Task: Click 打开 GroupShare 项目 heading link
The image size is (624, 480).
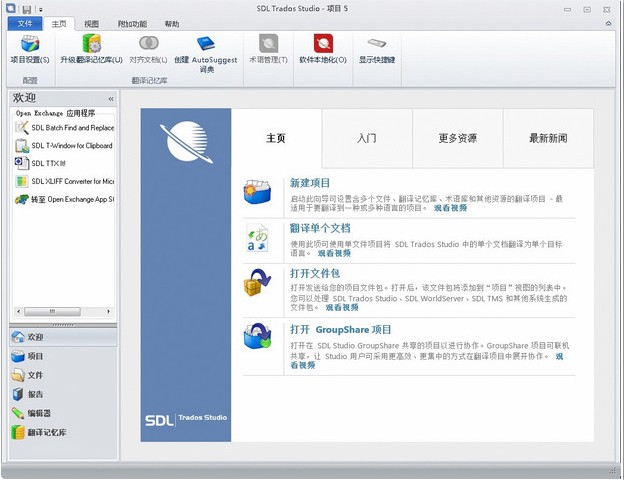Action: (x=341, y=330)
